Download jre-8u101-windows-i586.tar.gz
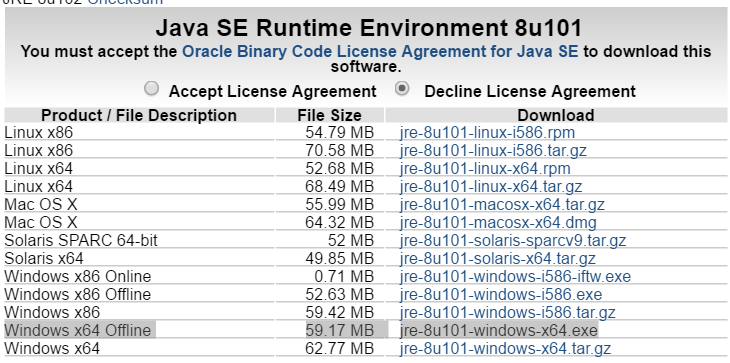This screenshot has width=730, height=363. [507, 312]
